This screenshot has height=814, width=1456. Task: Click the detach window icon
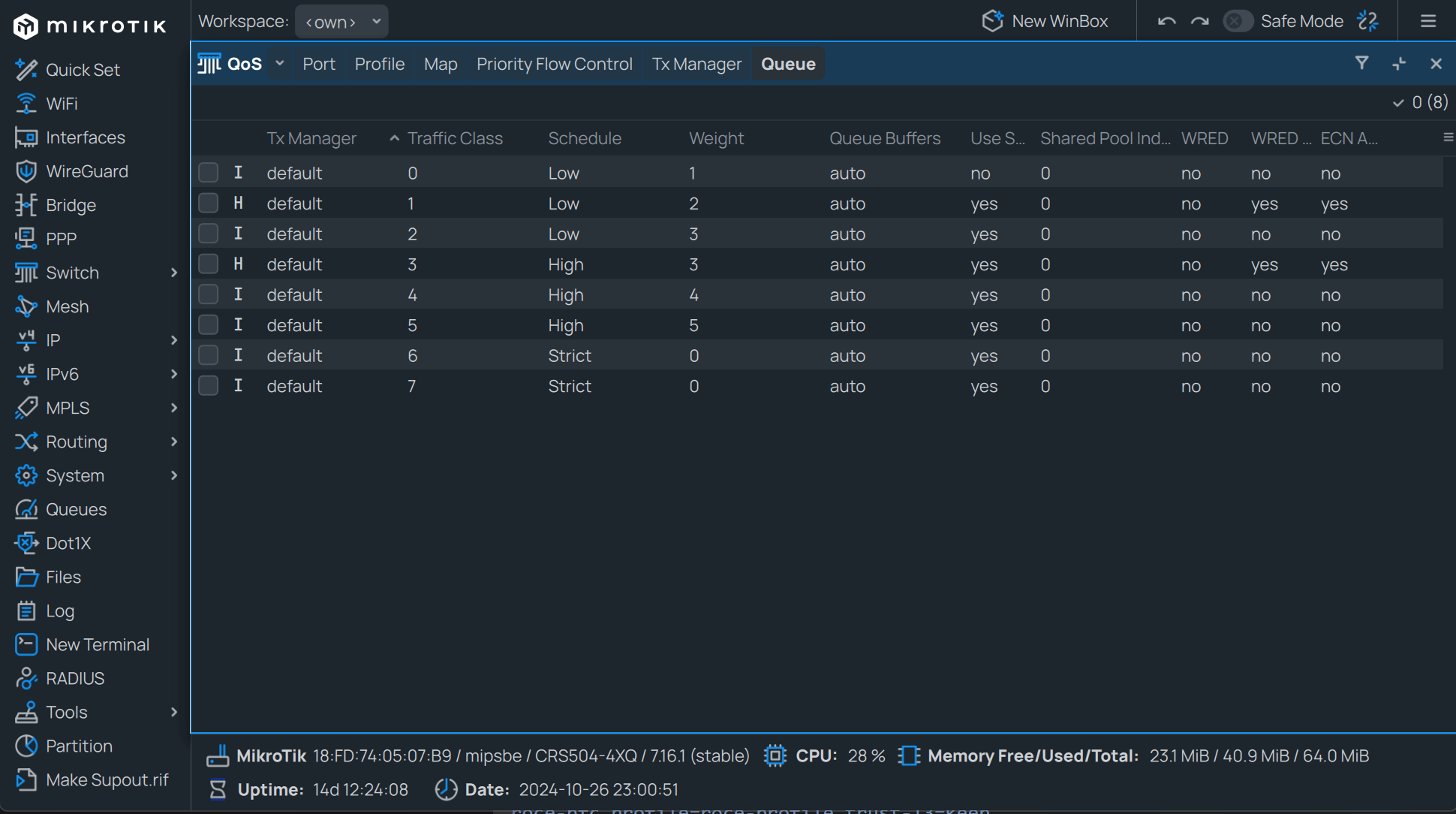click(1399, 64)
